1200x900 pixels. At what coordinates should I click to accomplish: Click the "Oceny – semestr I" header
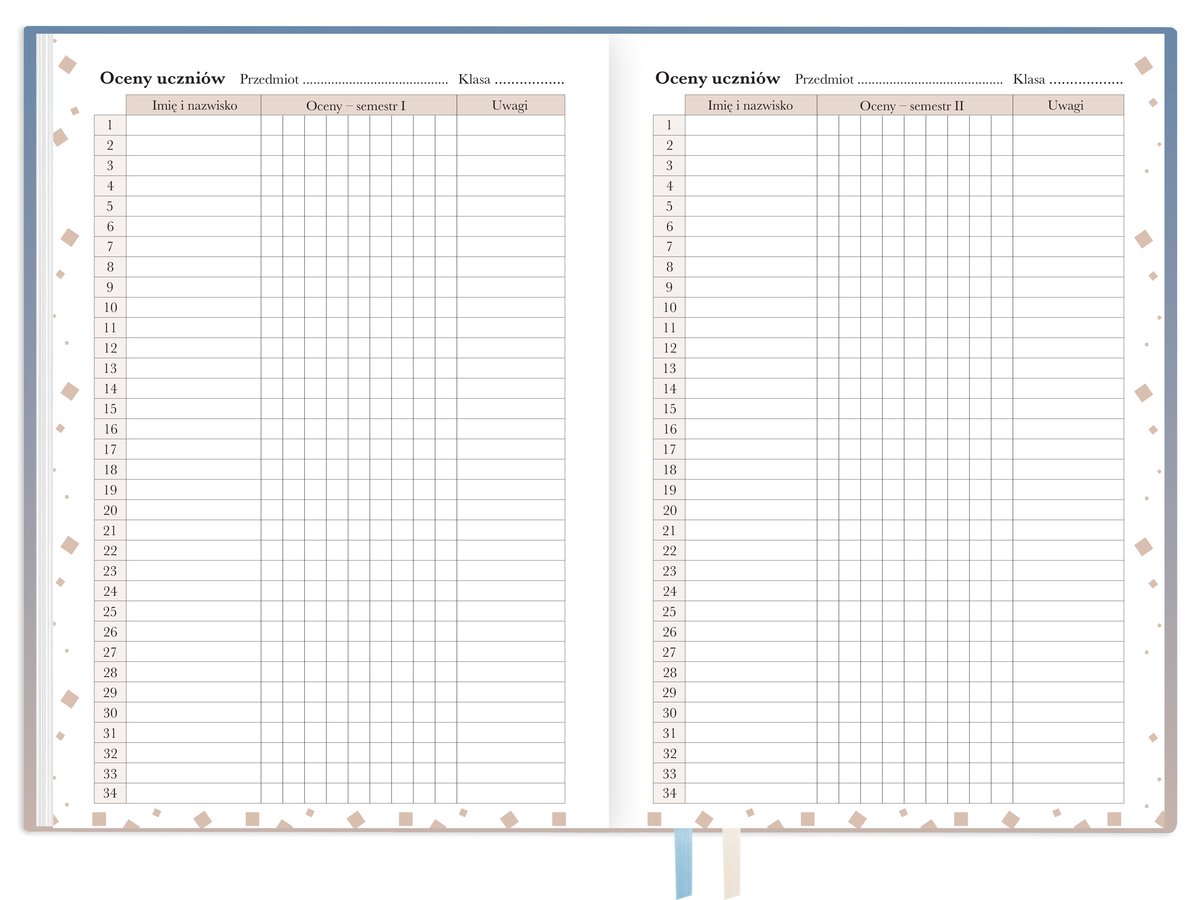pyautogui.click(x=358, y=105)
